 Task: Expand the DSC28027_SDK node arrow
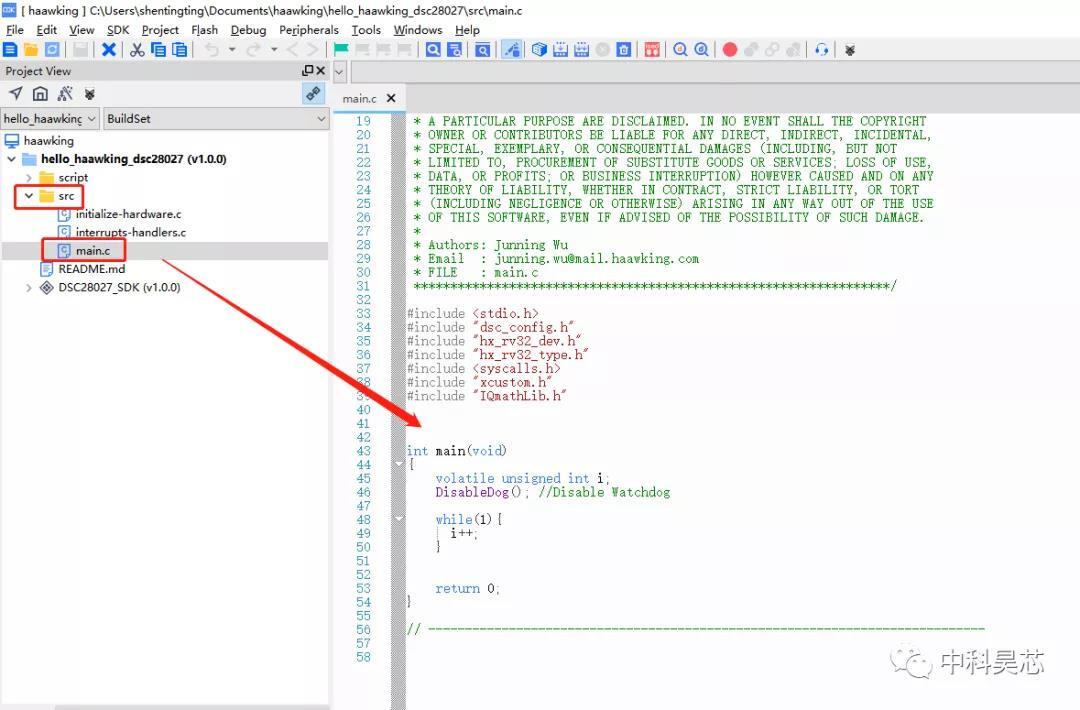coord(29,288)
